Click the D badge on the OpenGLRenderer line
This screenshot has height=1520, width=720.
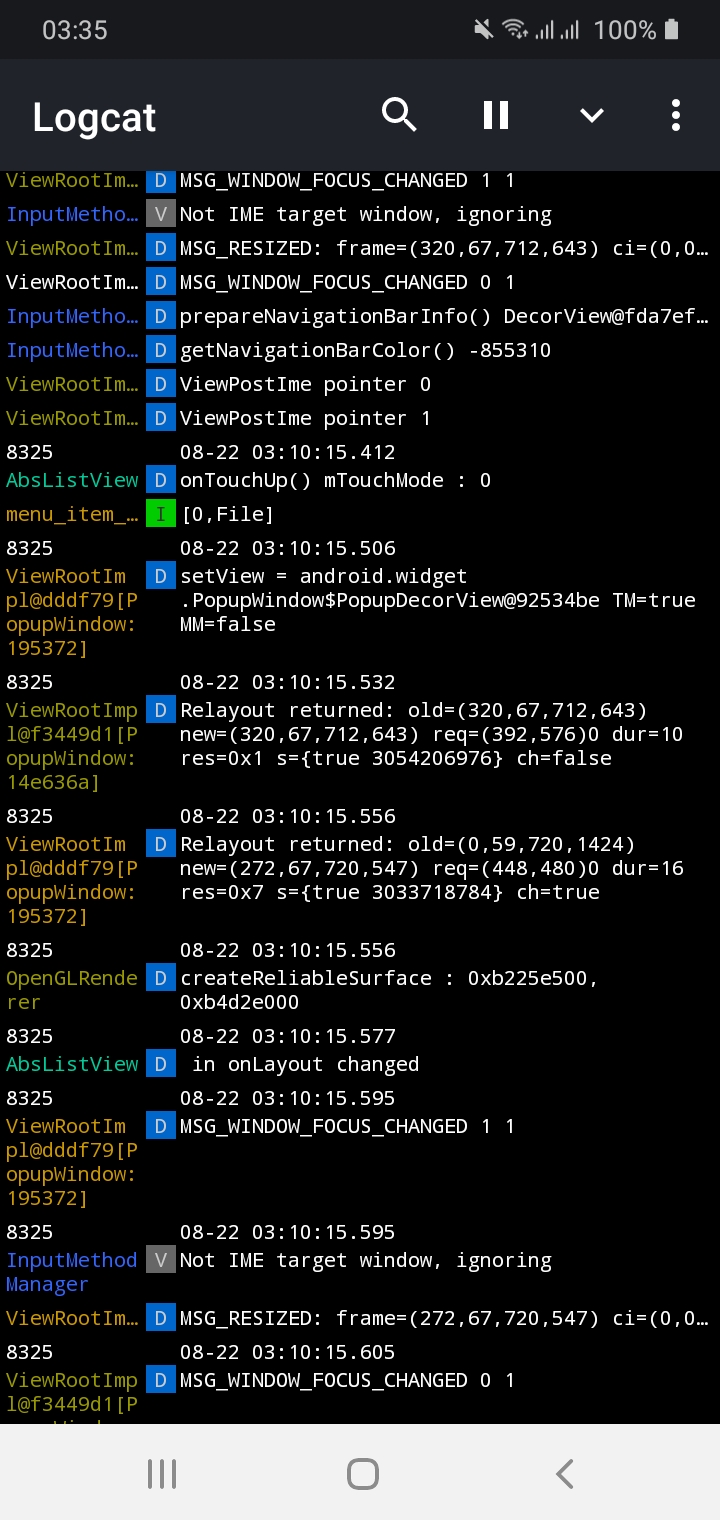[160, 978]
